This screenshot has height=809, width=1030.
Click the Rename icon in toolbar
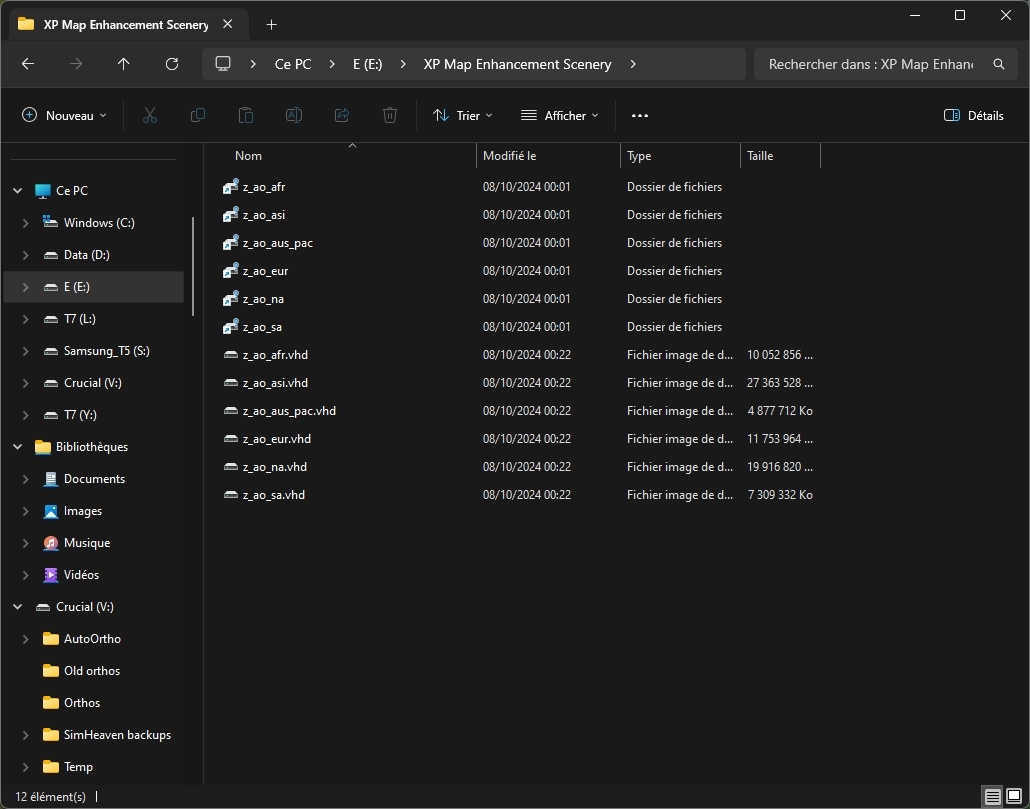294,116
